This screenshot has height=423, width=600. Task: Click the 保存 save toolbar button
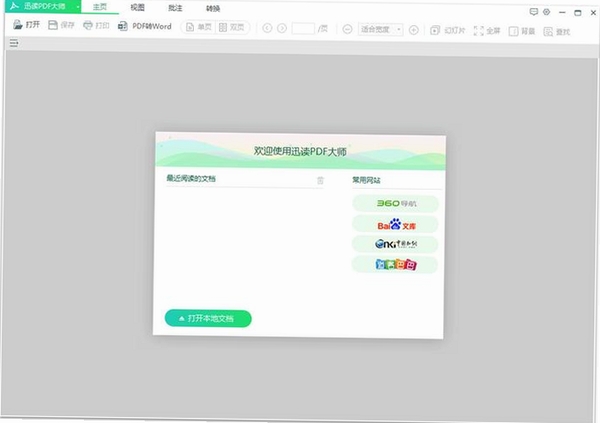coord(61,25)
